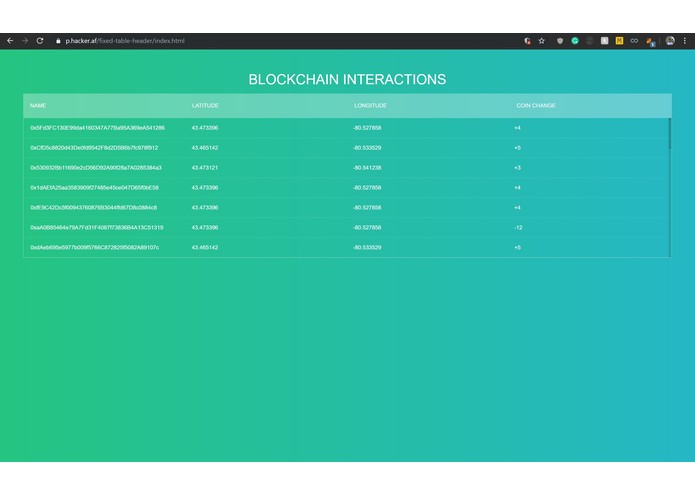Click latitude value 43.473121
Viewport: 695px width, 494px height.
coord(205,167)
